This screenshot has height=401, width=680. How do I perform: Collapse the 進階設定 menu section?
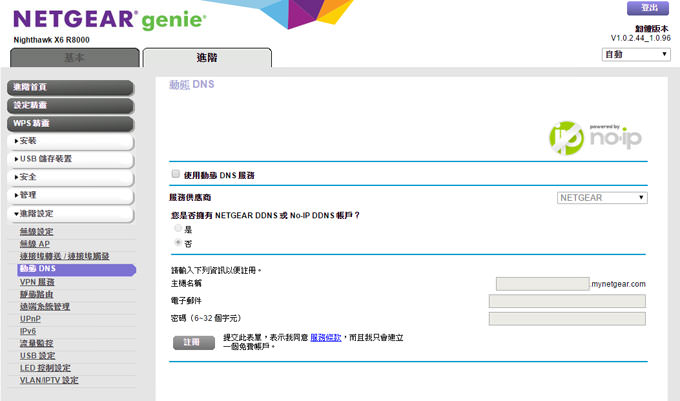pos(70,214)
